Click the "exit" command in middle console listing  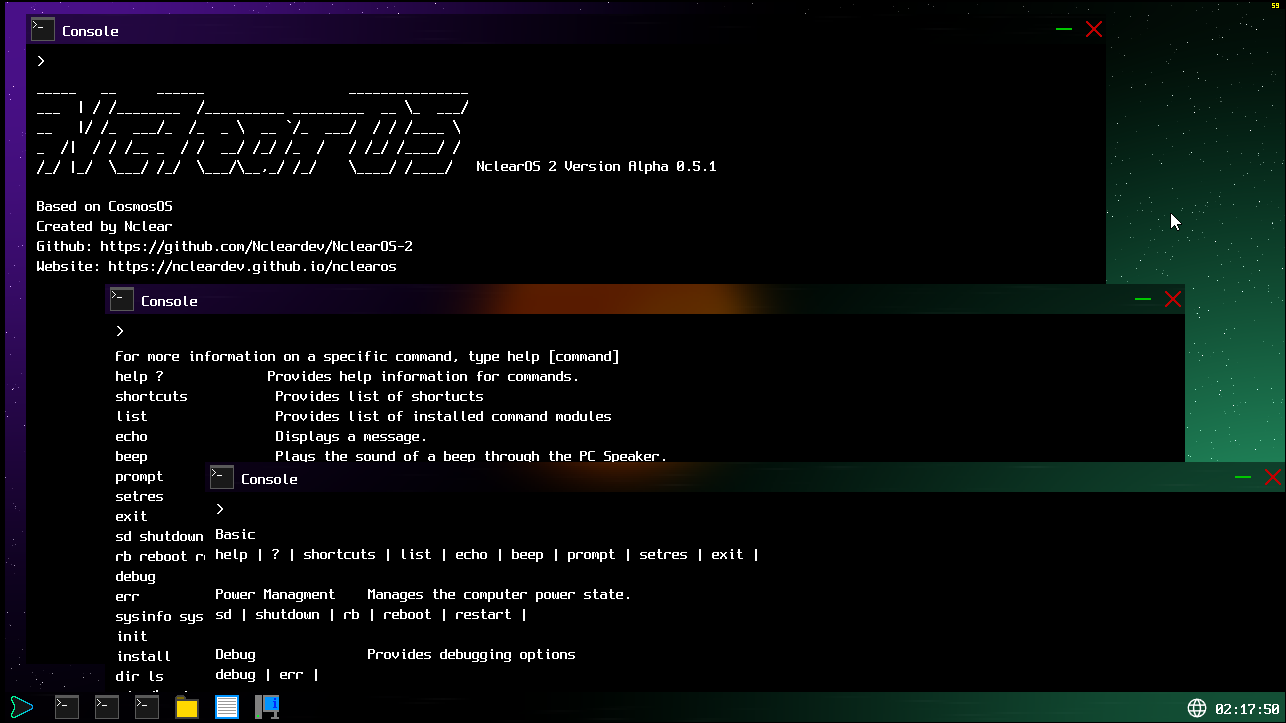click(131, 516)
